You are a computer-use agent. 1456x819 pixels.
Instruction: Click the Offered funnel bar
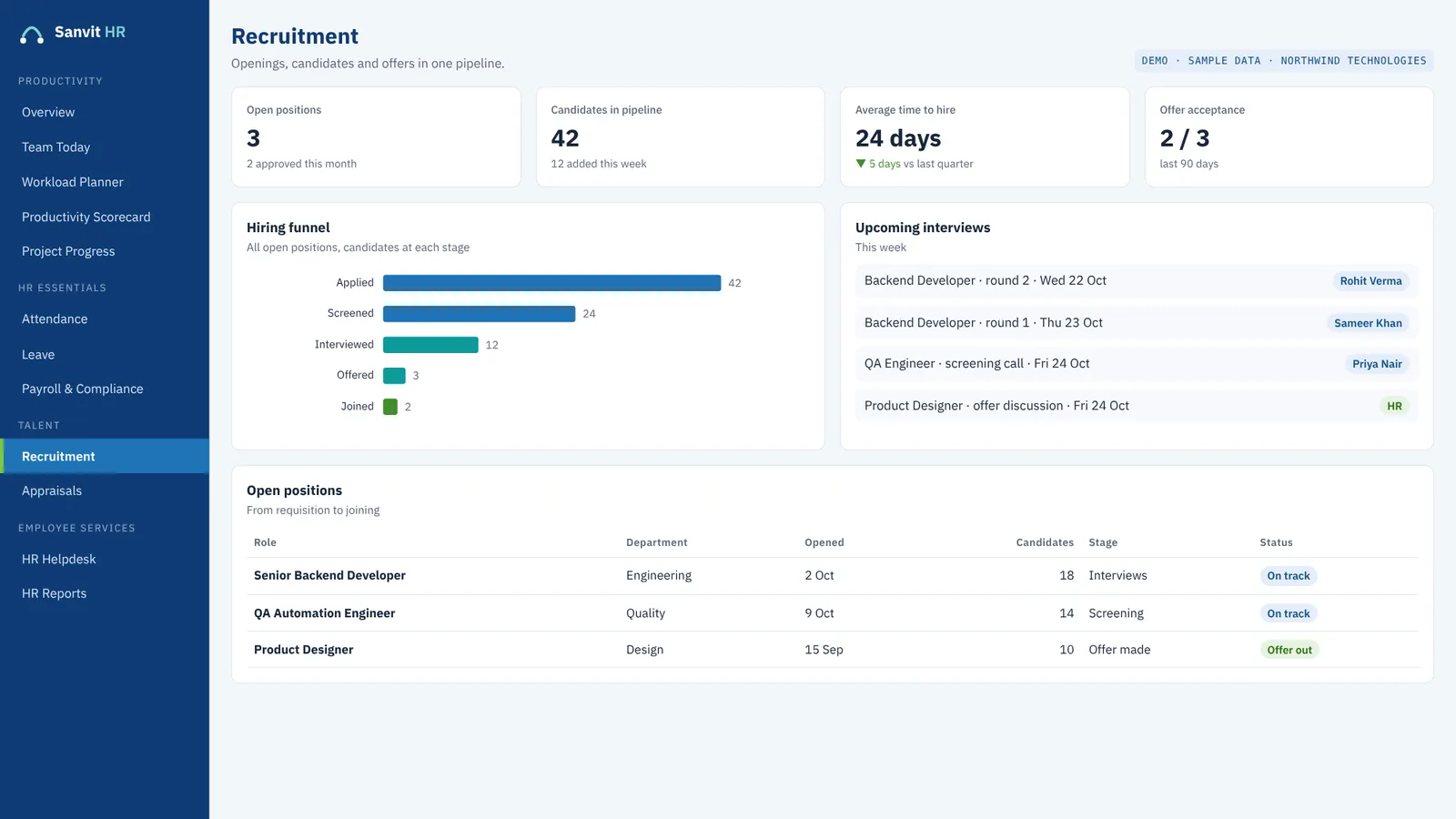click(394, 376)
